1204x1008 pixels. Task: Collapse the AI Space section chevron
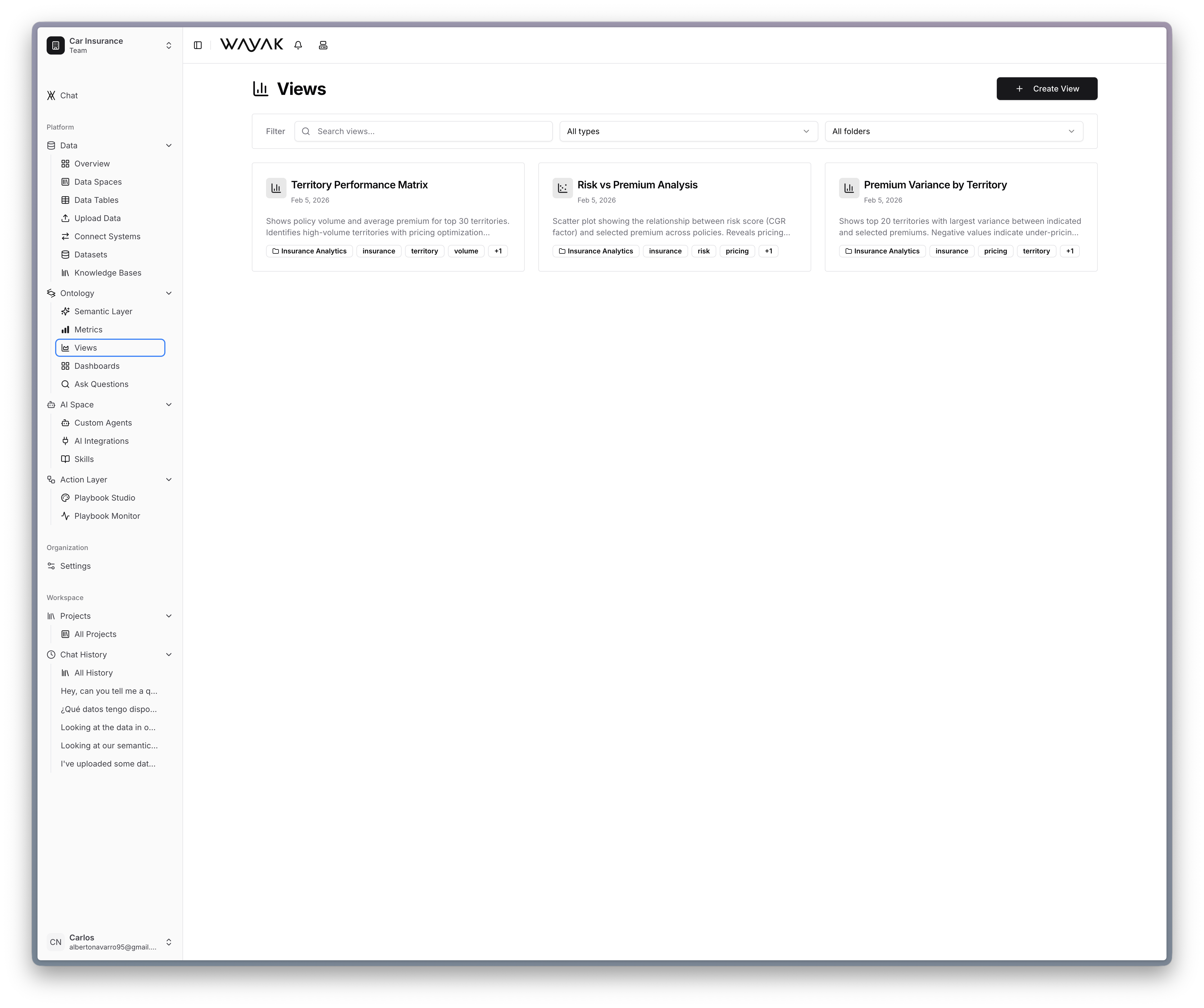(x=169, y=405)
